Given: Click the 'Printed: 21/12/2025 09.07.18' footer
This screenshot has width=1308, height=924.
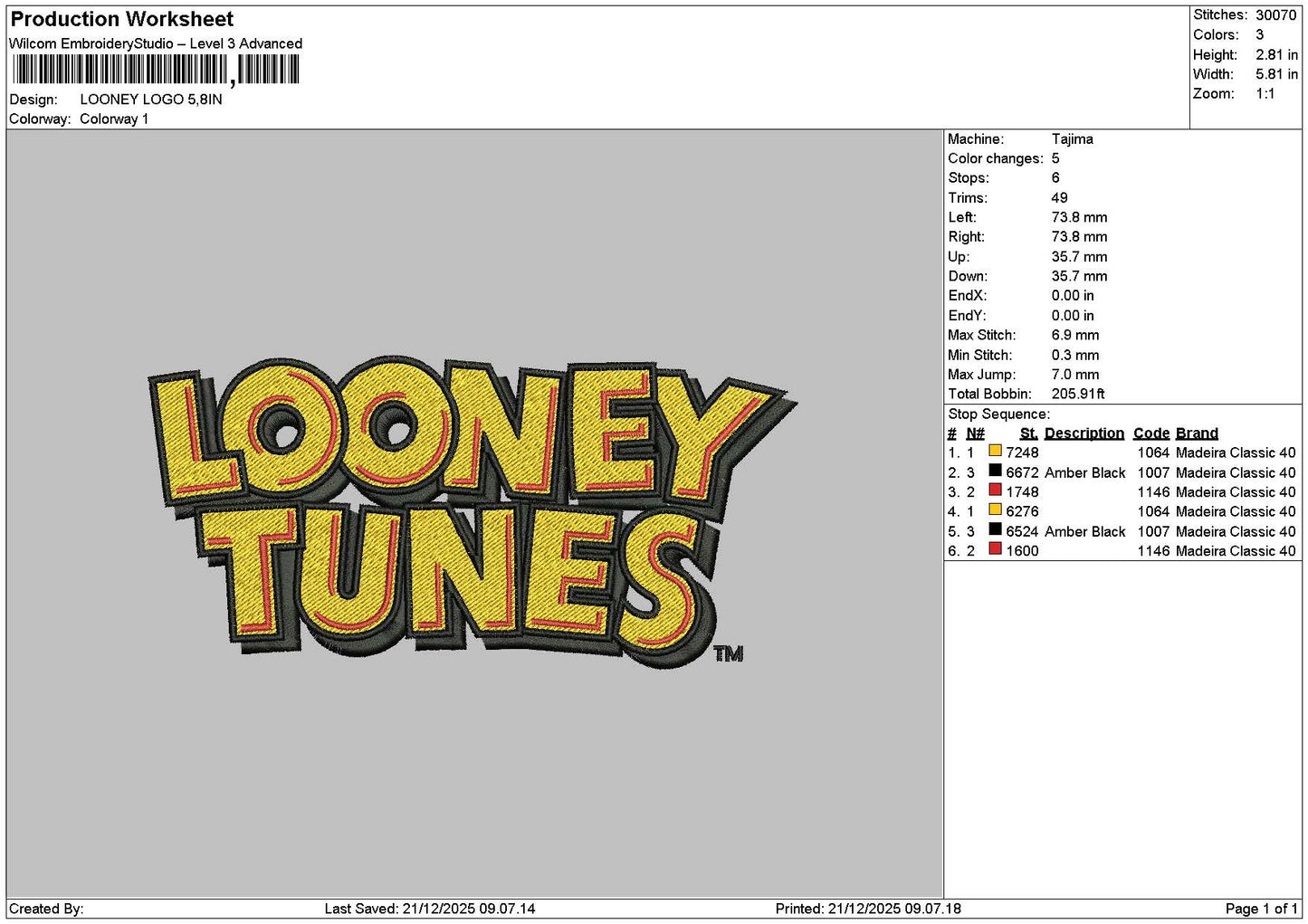Looking at the screenshot, I should (870, 909).
